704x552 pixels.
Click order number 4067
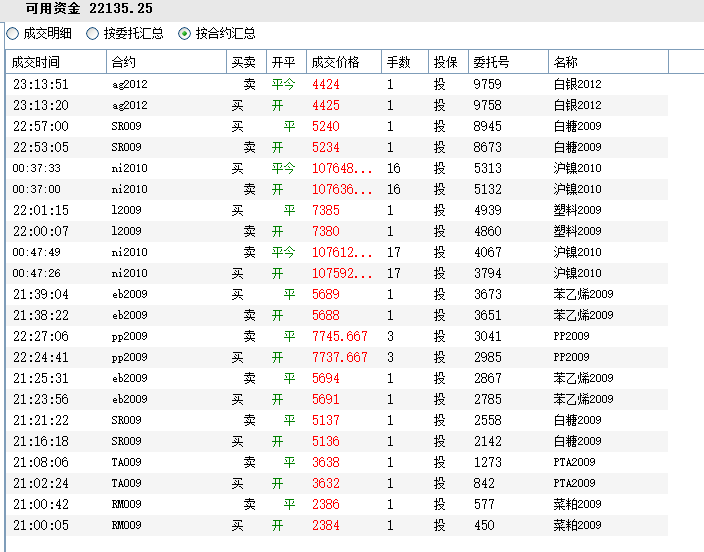[x=488, y=252]
